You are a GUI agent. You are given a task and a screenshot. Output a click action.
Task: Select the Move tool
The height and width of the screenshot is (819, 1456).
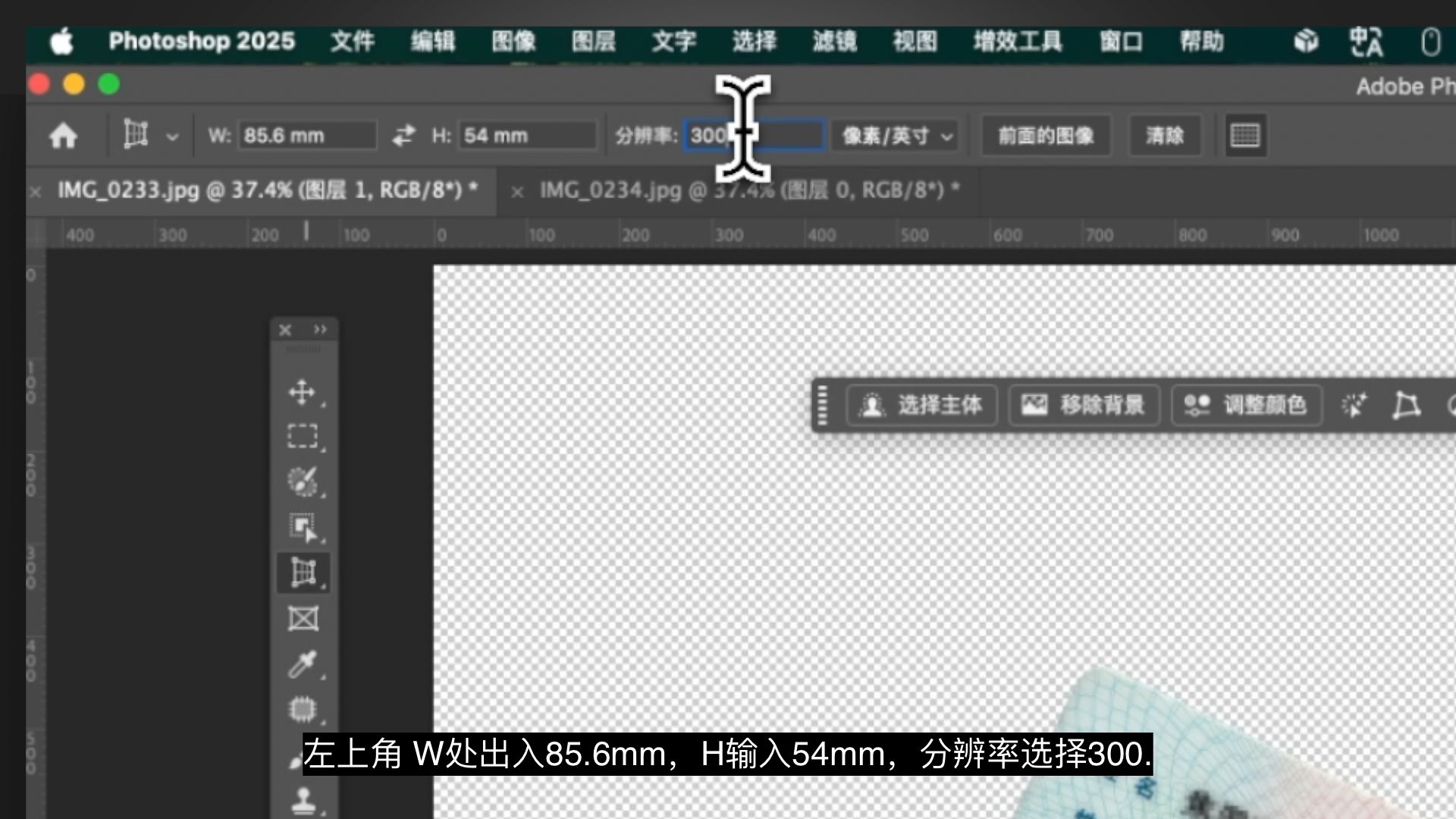[x=303, y=392]
